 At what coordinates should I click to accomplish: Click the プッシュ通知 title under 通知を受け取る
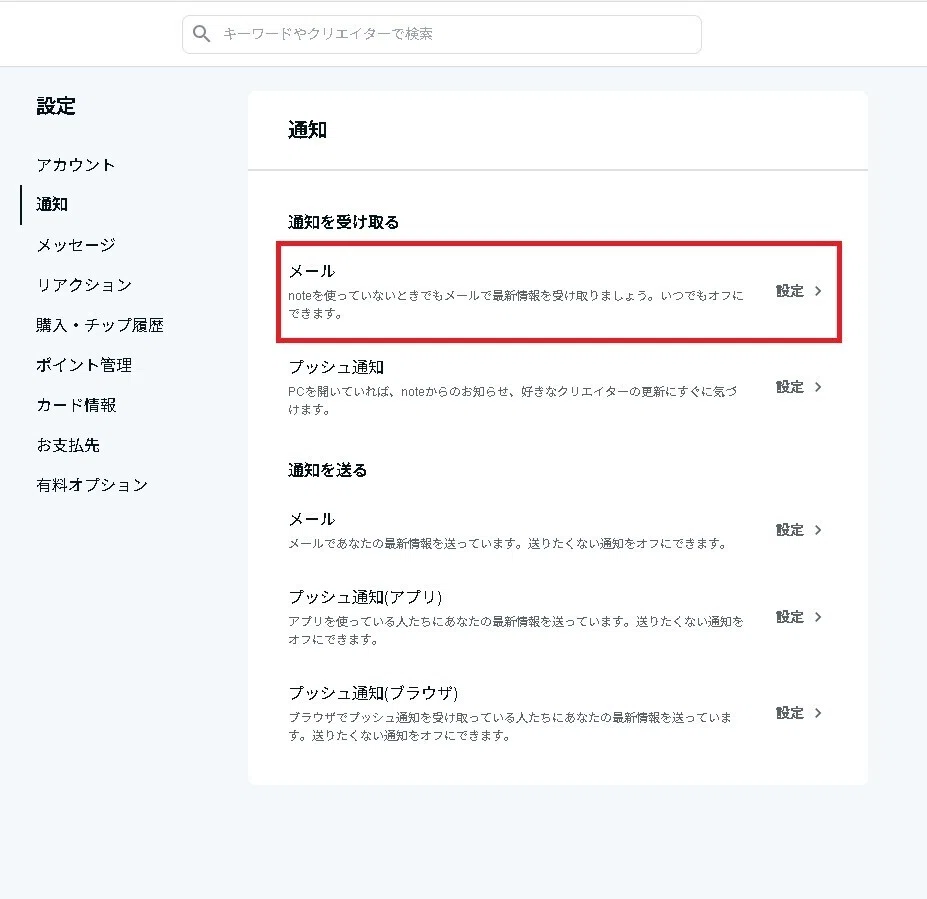click(336, 367)
